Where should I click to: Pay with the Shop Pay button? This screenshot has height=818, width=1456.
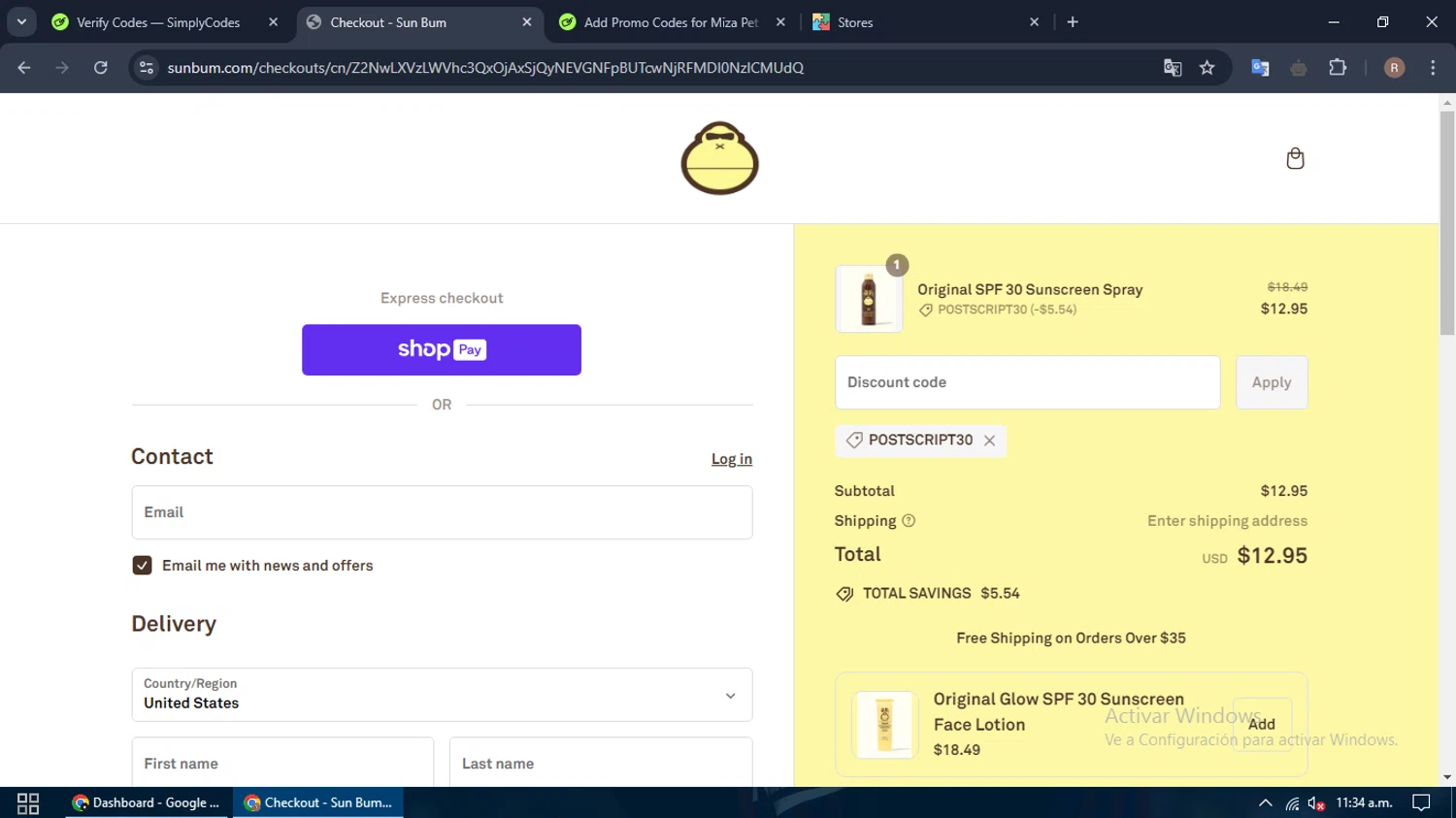(442, 349)
